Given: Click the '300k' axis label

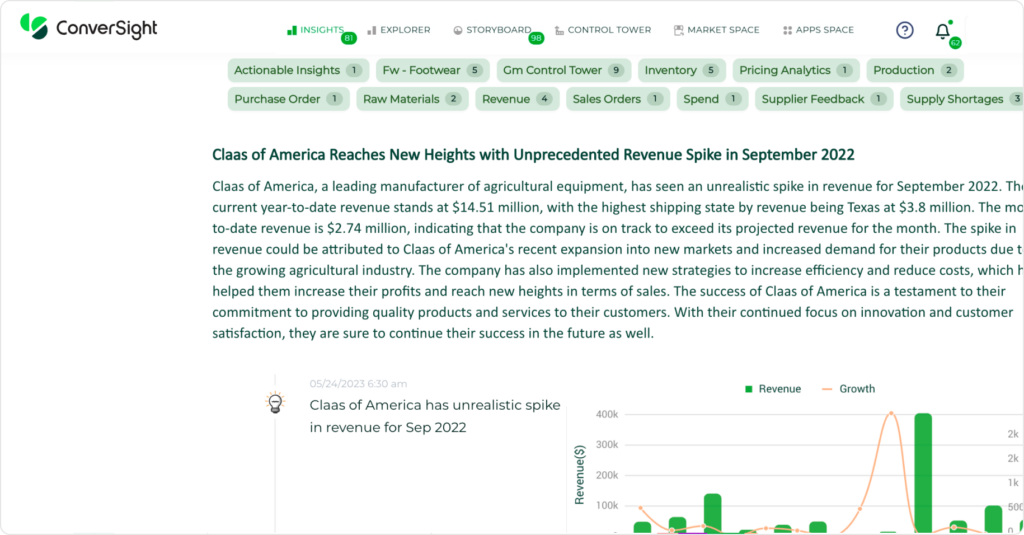Looking at the screenshot, I should (607, 444).
